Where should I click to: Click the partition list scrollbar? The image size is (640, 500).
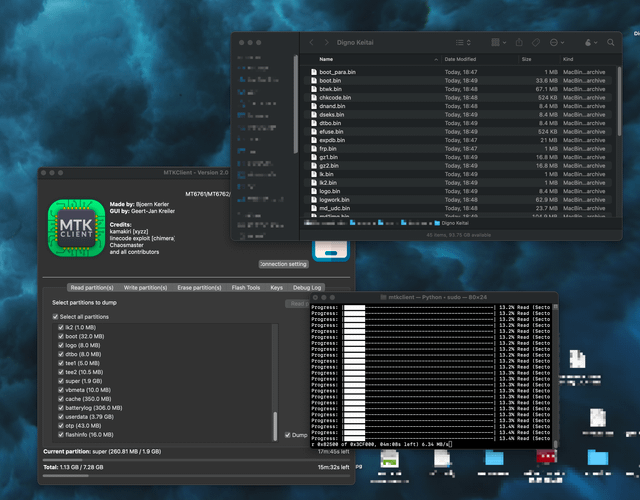[275, 425]
